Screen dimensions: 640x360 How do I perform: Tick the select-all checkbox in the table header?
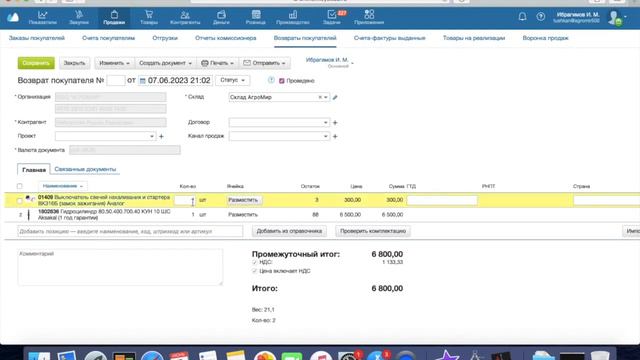pos(20,186)
